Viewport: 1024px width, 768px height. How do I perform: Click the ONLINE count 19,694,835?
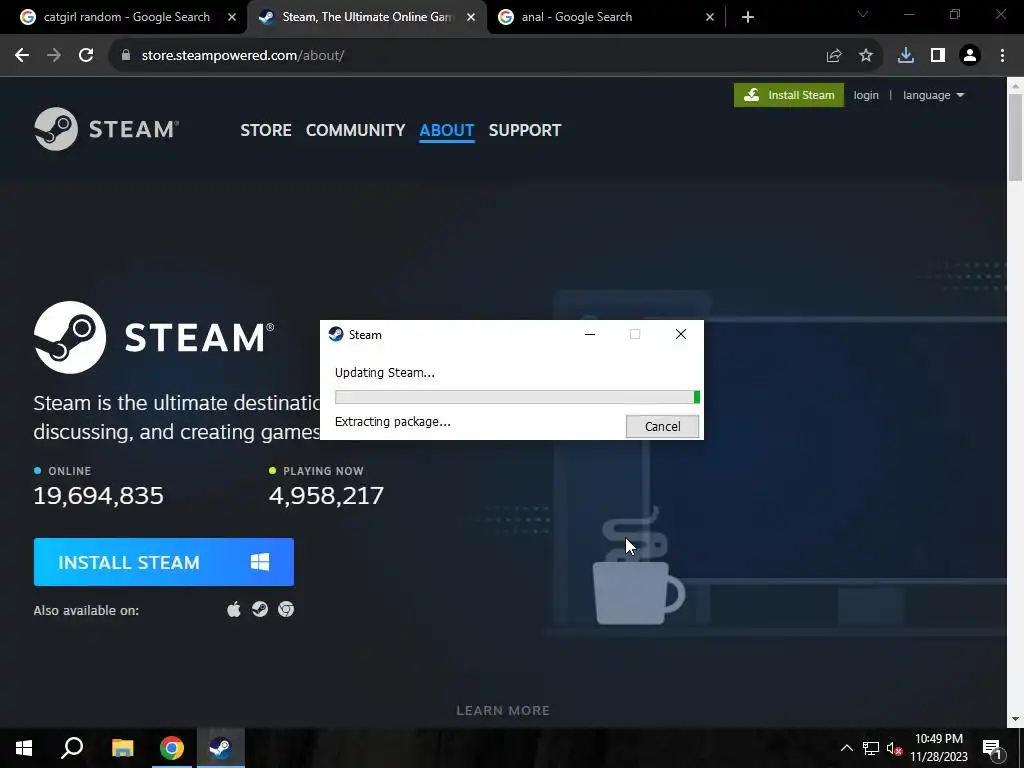click(x=99, y=496)
